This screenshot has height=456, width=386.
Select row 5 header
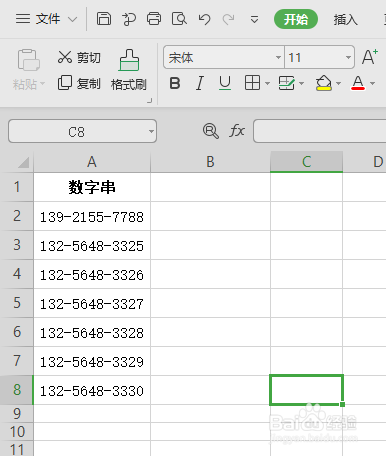17,303
